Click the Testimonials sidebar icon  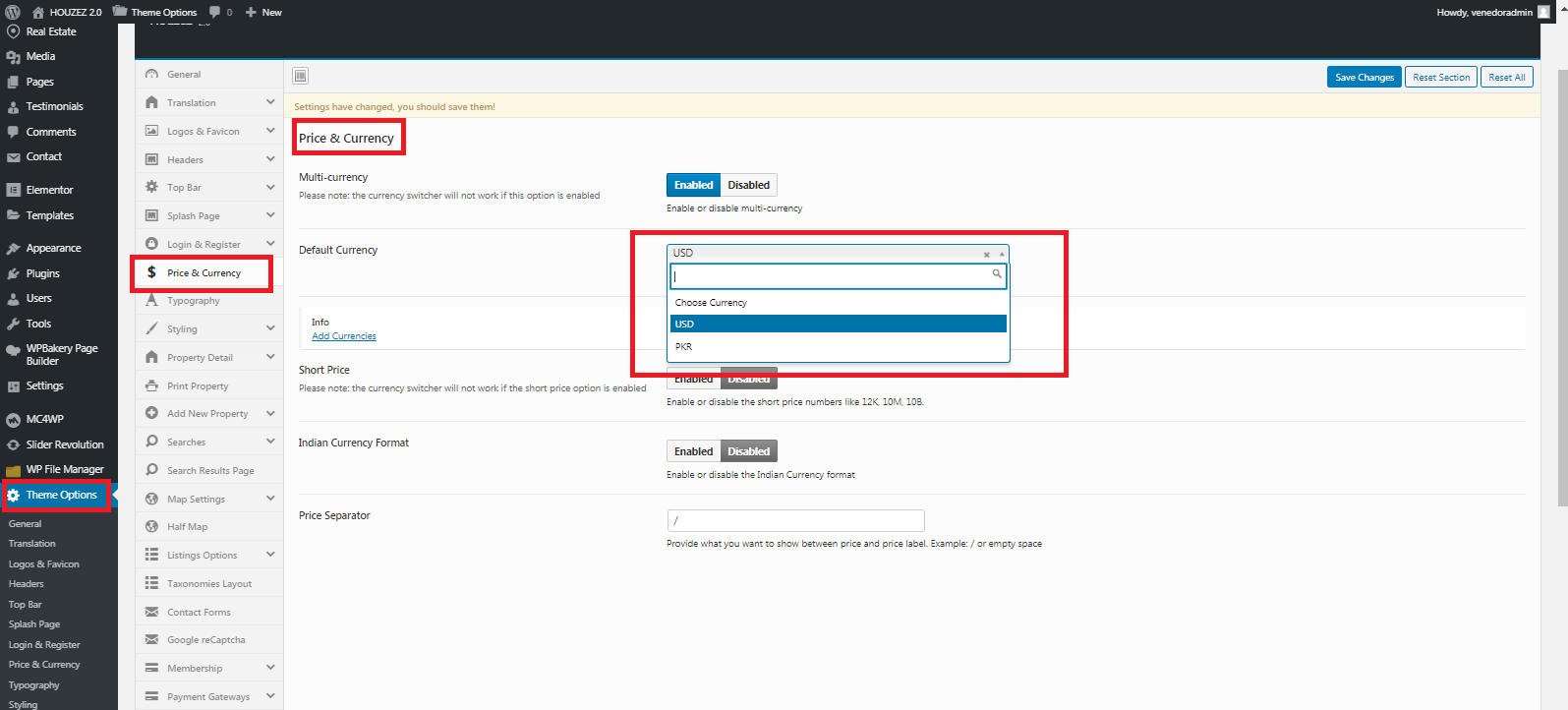click(13, 106)
